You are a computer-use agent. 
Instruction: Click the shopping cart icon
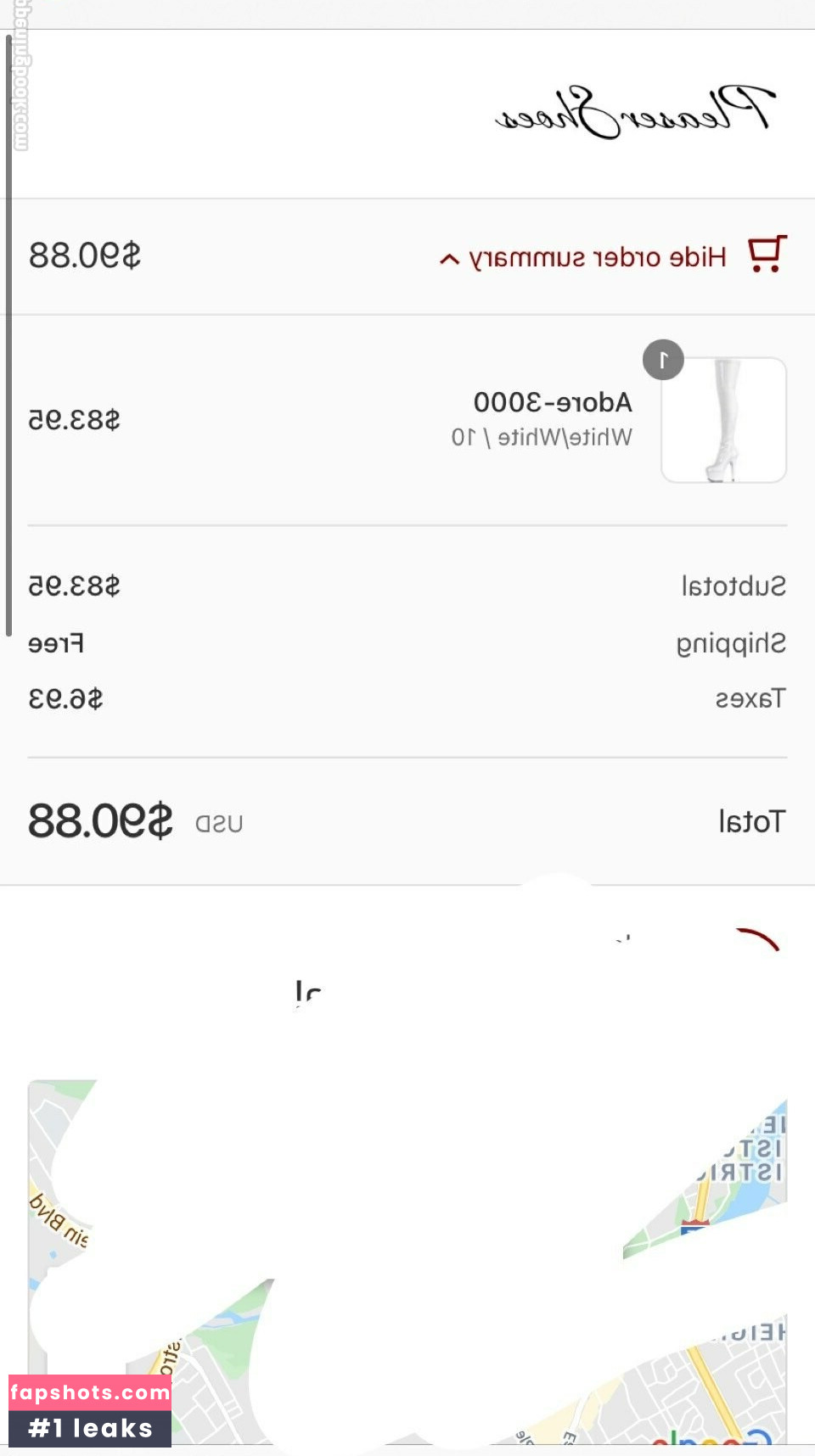point(767,255)
